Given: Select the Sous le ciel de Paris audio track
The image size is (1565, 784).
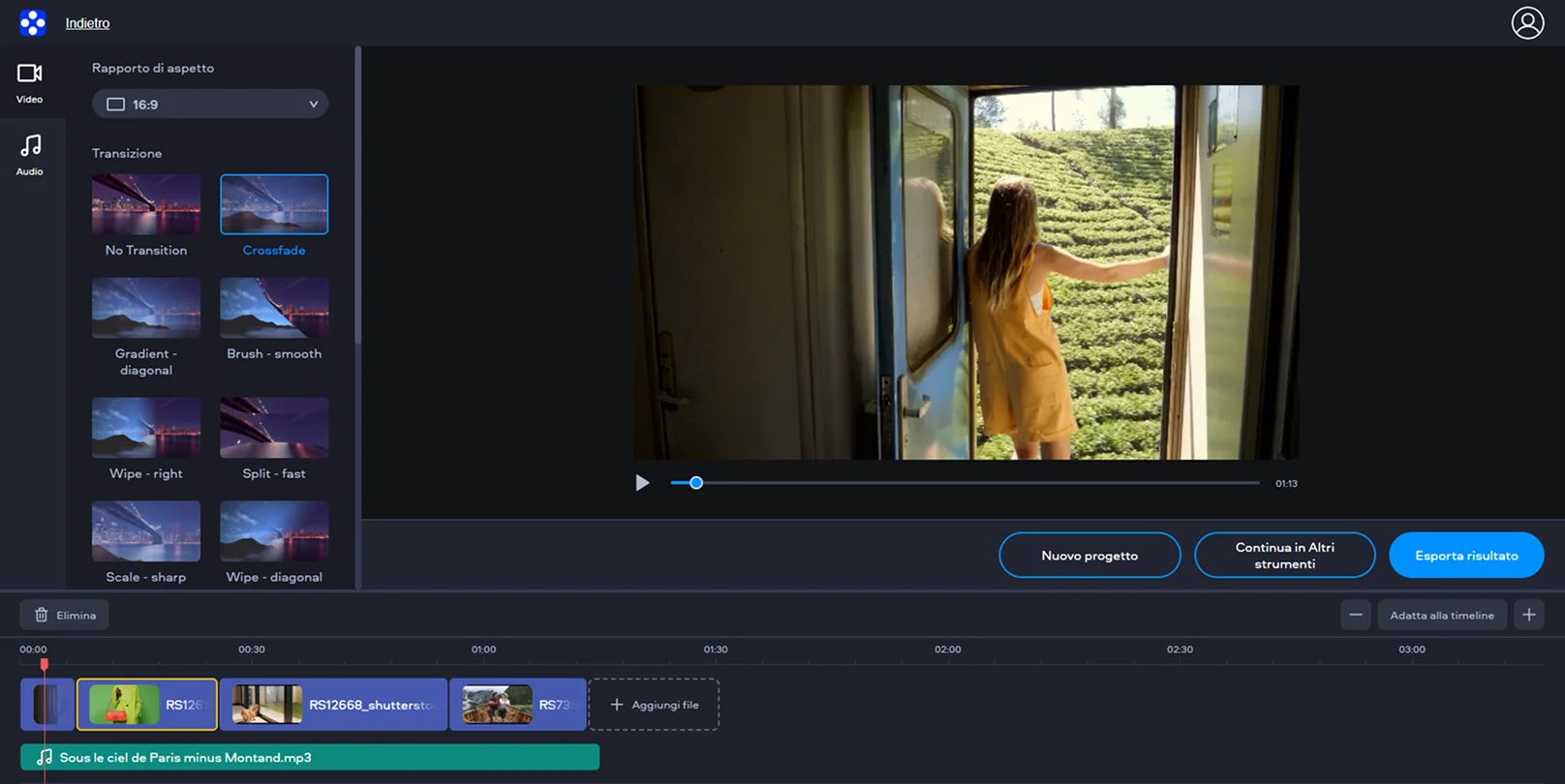Looking at the screenshot, I should click(x=310, y=757).
